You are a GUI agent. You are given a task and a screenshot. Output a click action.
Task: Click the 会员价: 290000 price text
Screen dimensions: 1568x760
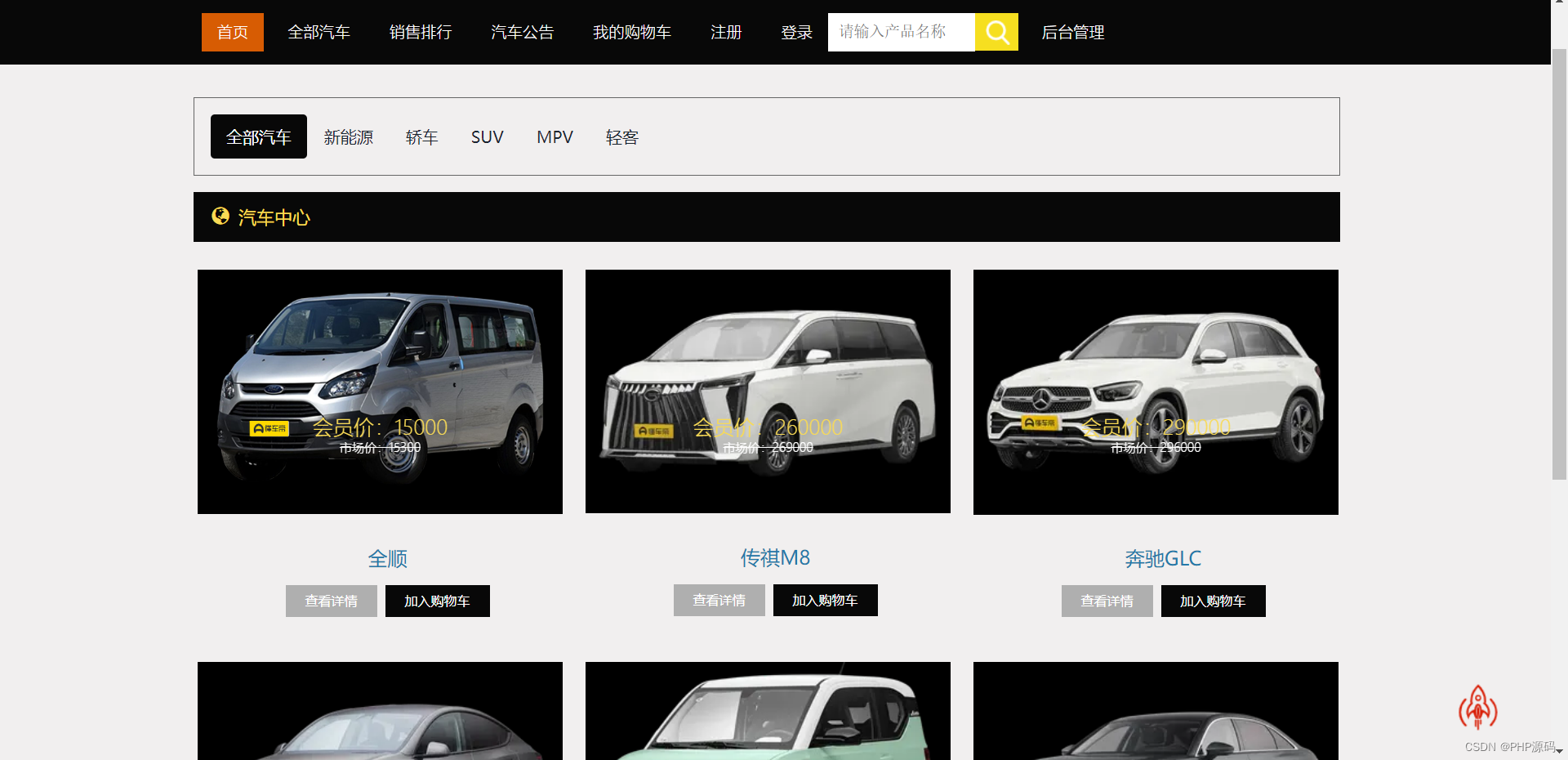1156,427
